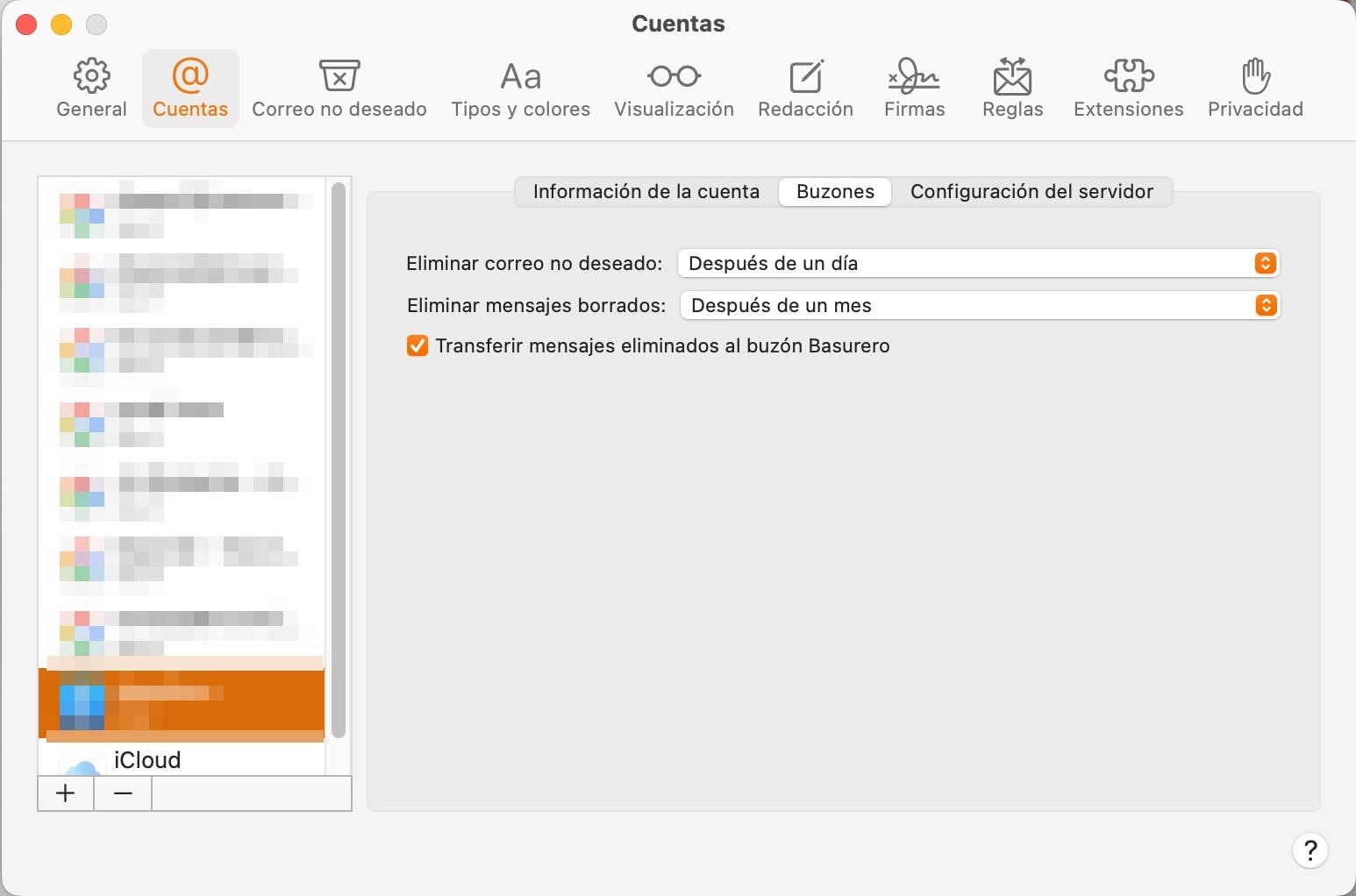The width and height of the screenshot is (1356, 896).
Task: Open the Visualización settings
Action: pyautogui.click(x=674, y=86)
